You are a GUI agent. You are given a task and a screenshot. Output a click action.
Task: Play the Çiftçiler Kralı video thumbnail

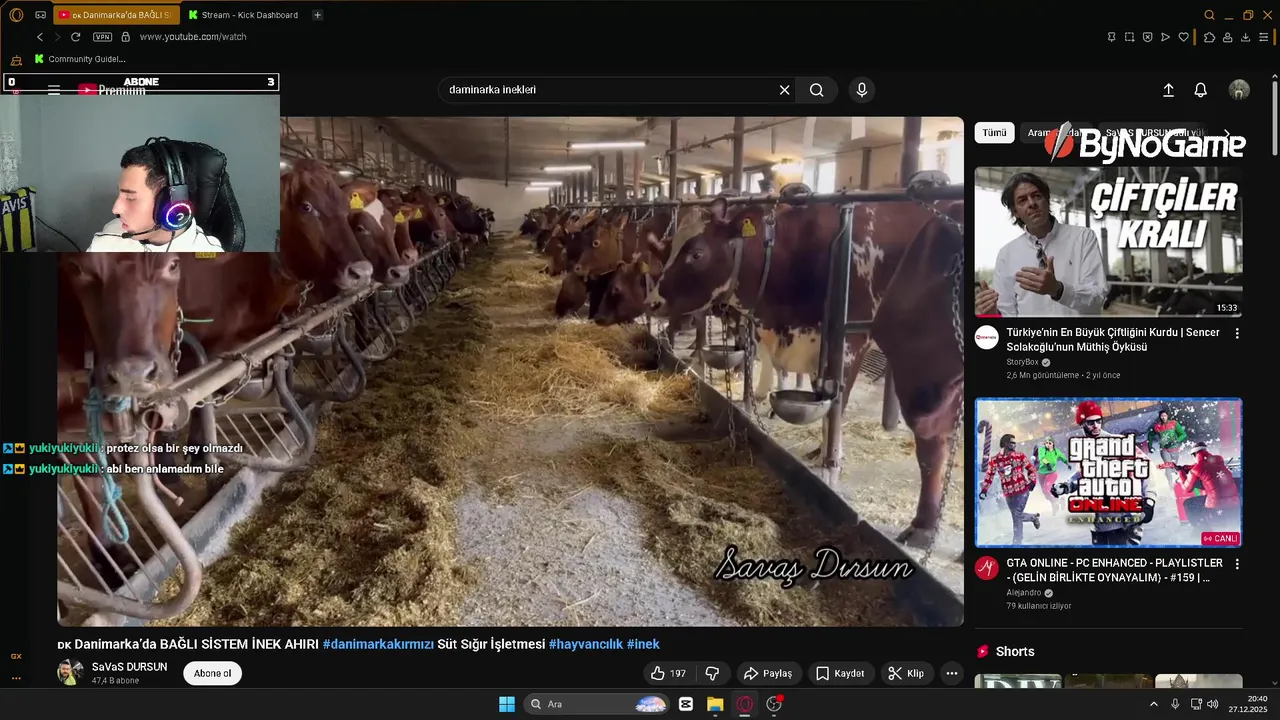[1108, 241]
